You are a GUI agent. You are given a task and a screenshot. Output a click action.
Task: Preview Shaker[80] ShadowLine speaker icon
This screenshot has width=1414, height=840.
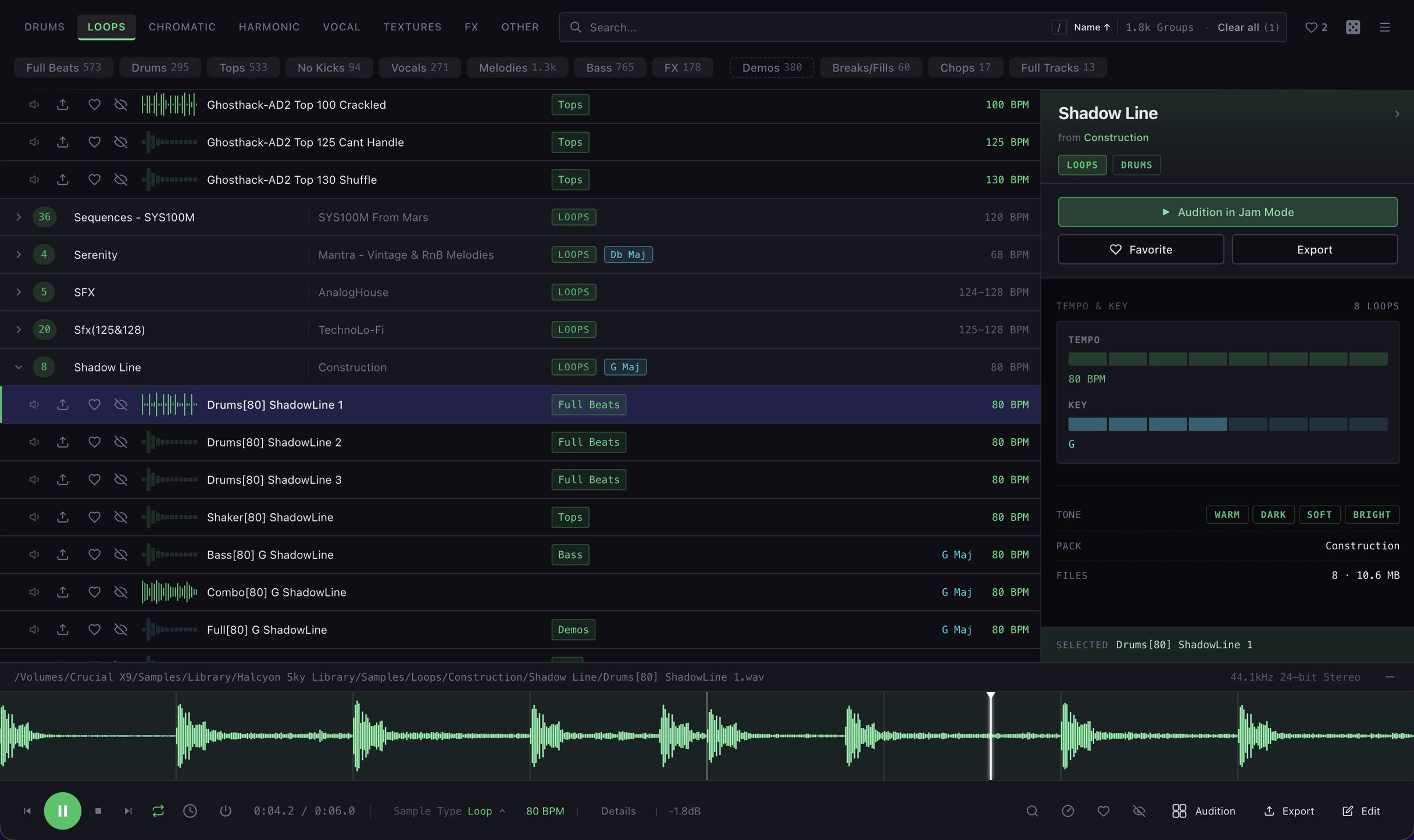coord(34,517)
